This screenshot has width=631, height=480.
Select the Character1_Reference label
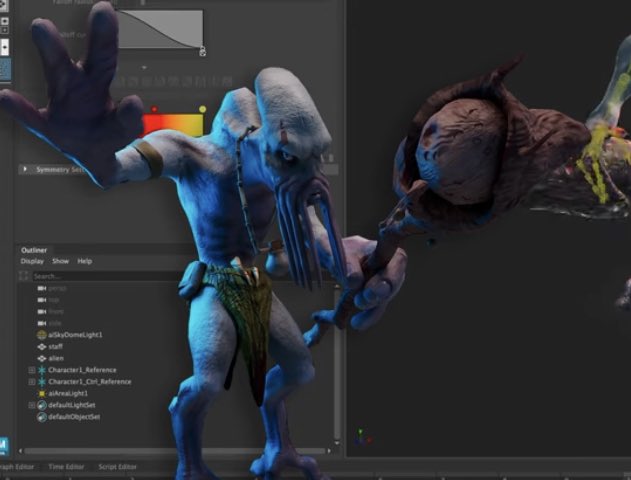click(x=82, y=370)
